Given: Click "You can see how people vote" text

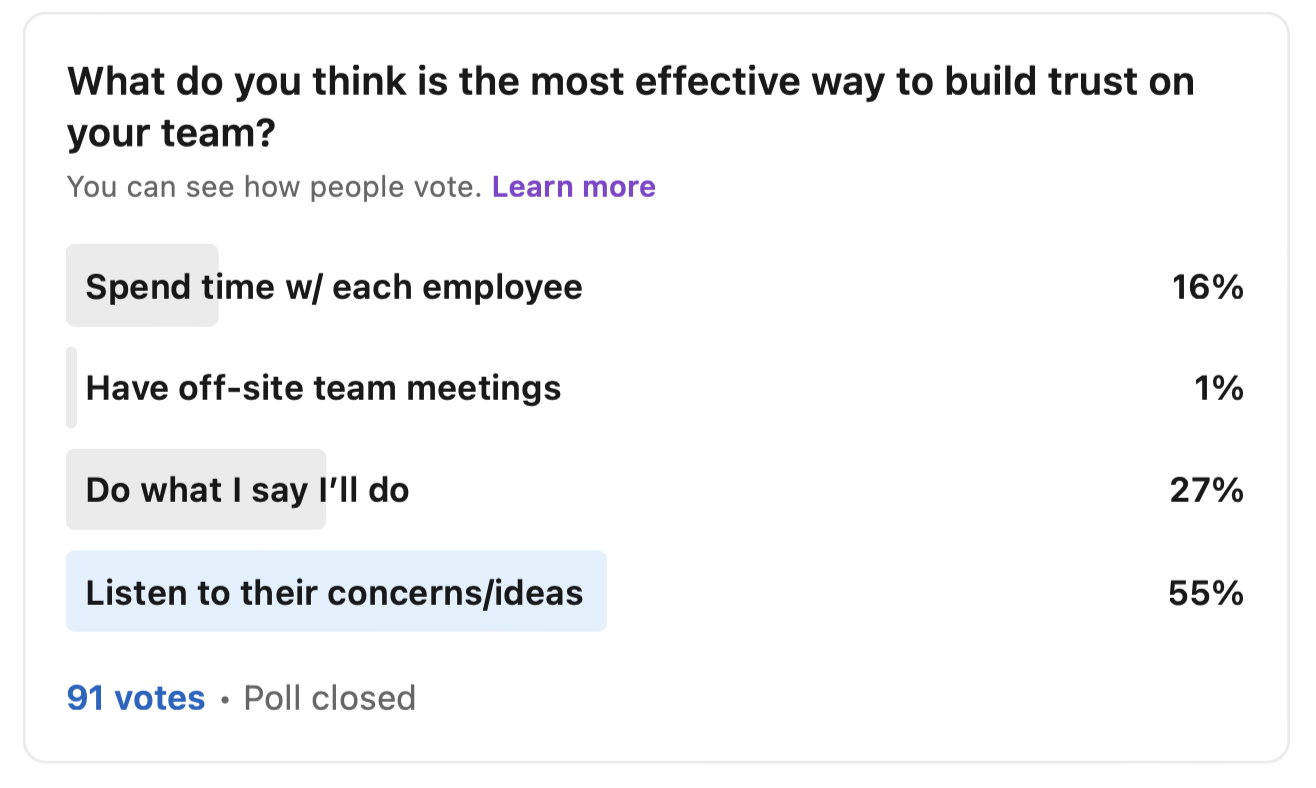Looking at the screenshot, I should [274, 187].
